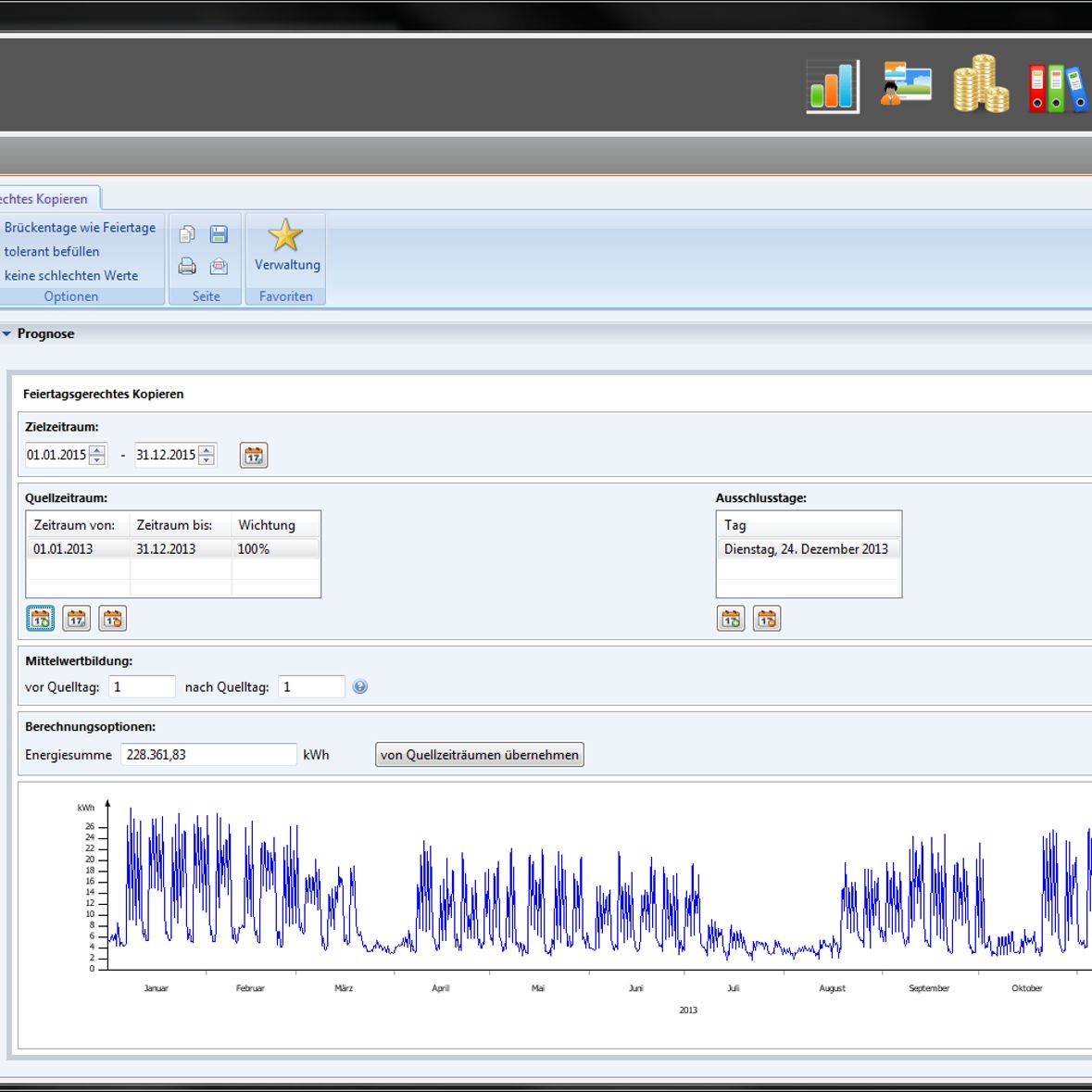Remove the Ausschlusstag with red calendar icon
This screenshot has height=1092, width=1092.
tap(767, 619)
